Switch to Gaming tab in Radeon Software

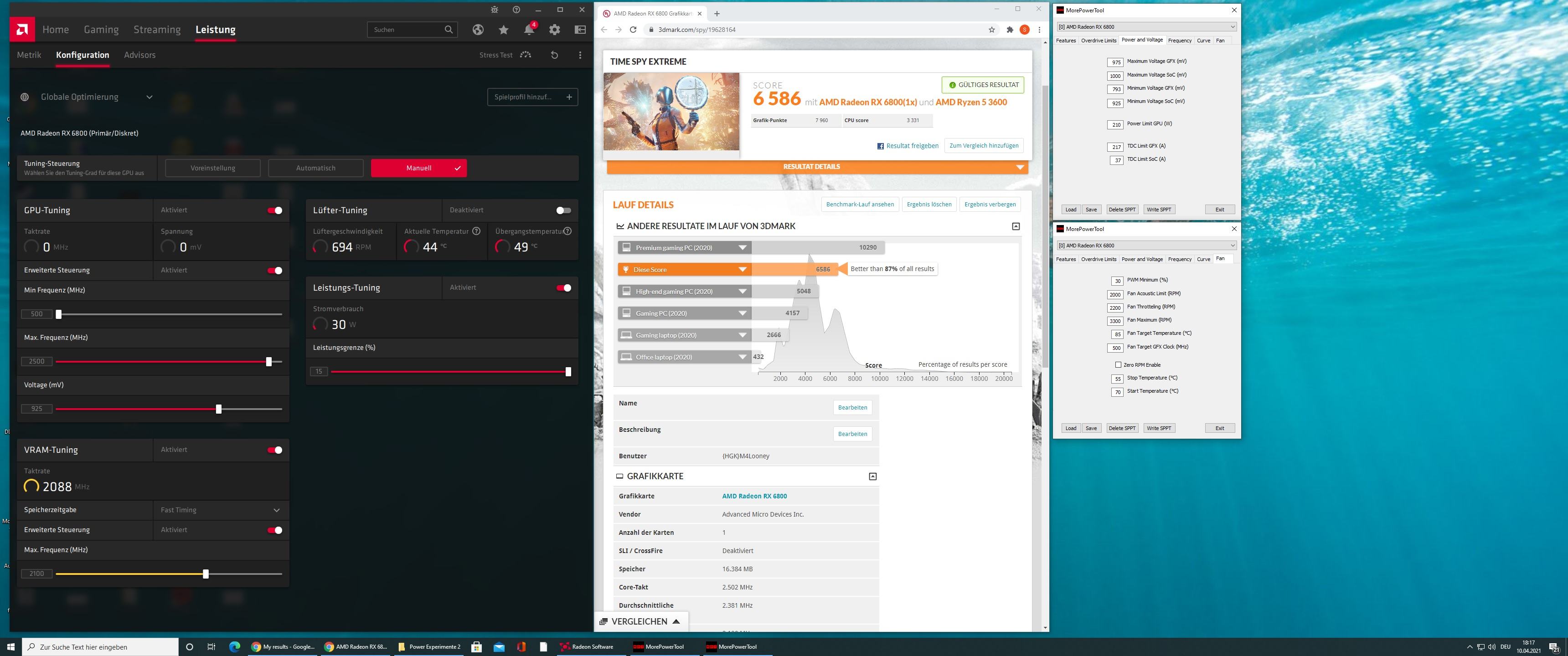pos(101,29)
